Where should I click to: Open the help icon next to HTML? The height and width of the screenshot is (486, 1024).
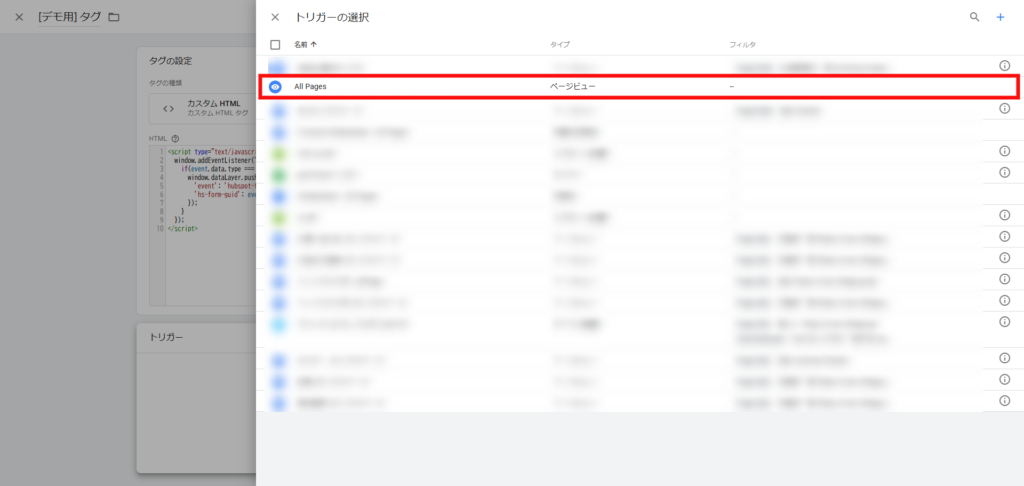[x=175, y=139]
